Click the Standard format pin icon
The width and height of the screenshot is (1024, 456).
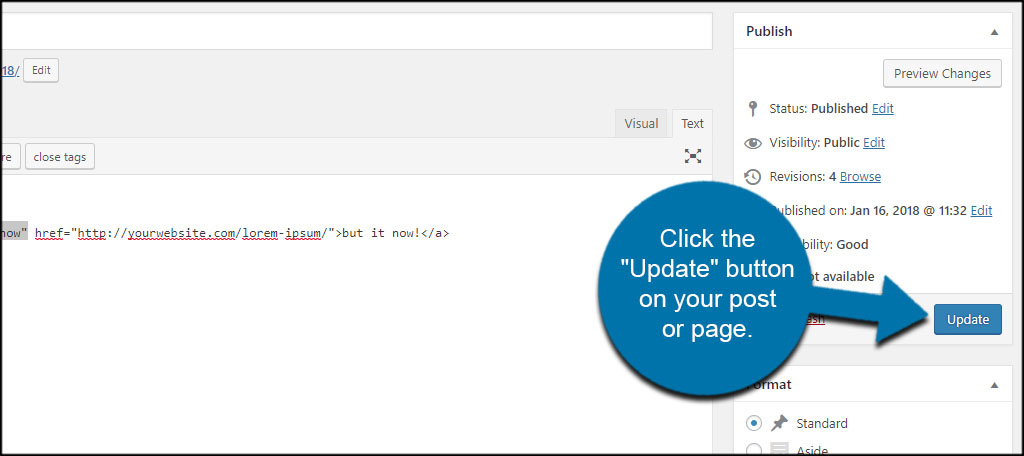(x=778, y=423)
